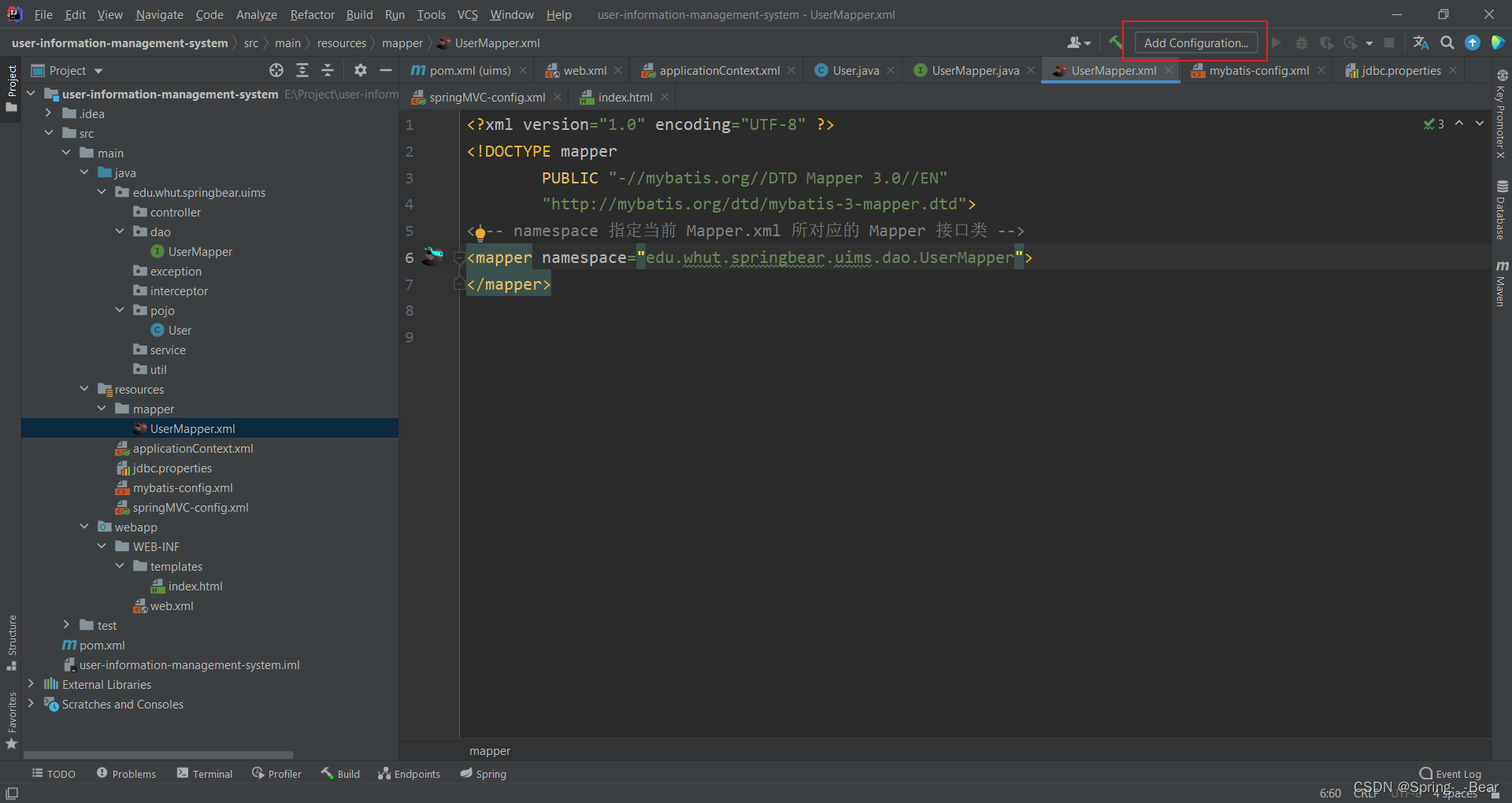
Task: Toggle the Structure tool window
Action: [x=12, y=642]
